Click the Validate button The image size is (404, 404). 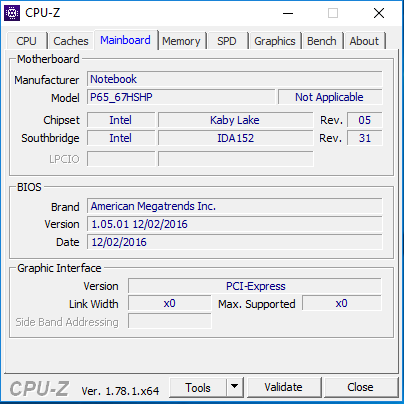[284, 387]
